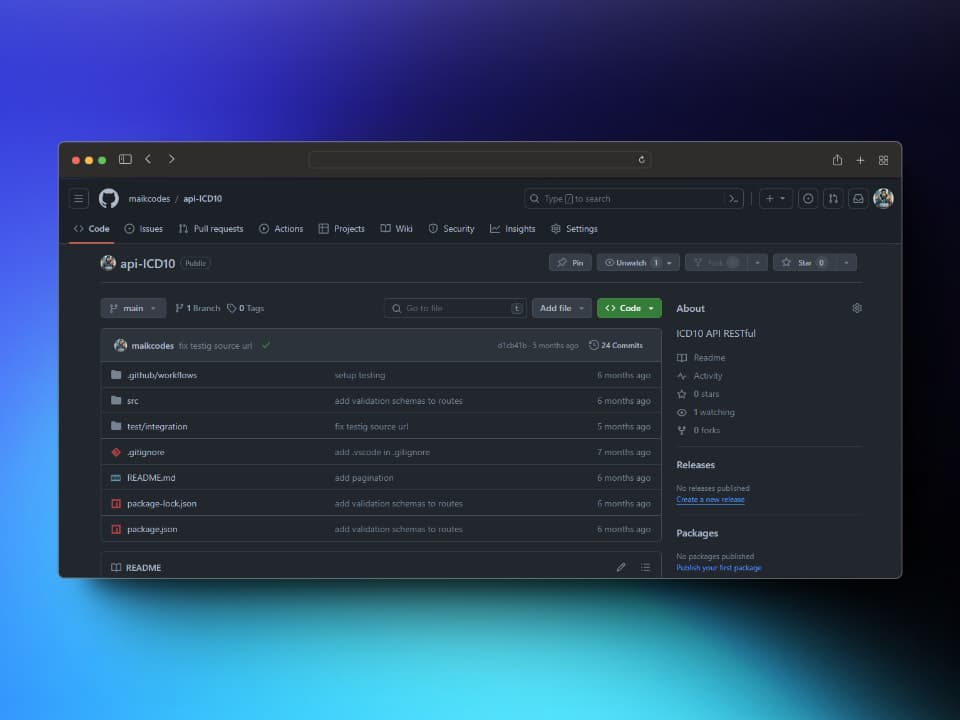Go back with Safari's back arrow
The width and height of the screenshot is (960, 720).
tap(148, 159)
